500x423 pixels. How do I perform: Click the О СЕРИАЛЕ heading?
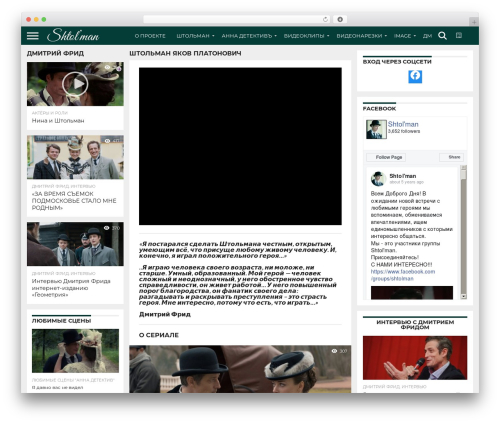pos(159,335)
